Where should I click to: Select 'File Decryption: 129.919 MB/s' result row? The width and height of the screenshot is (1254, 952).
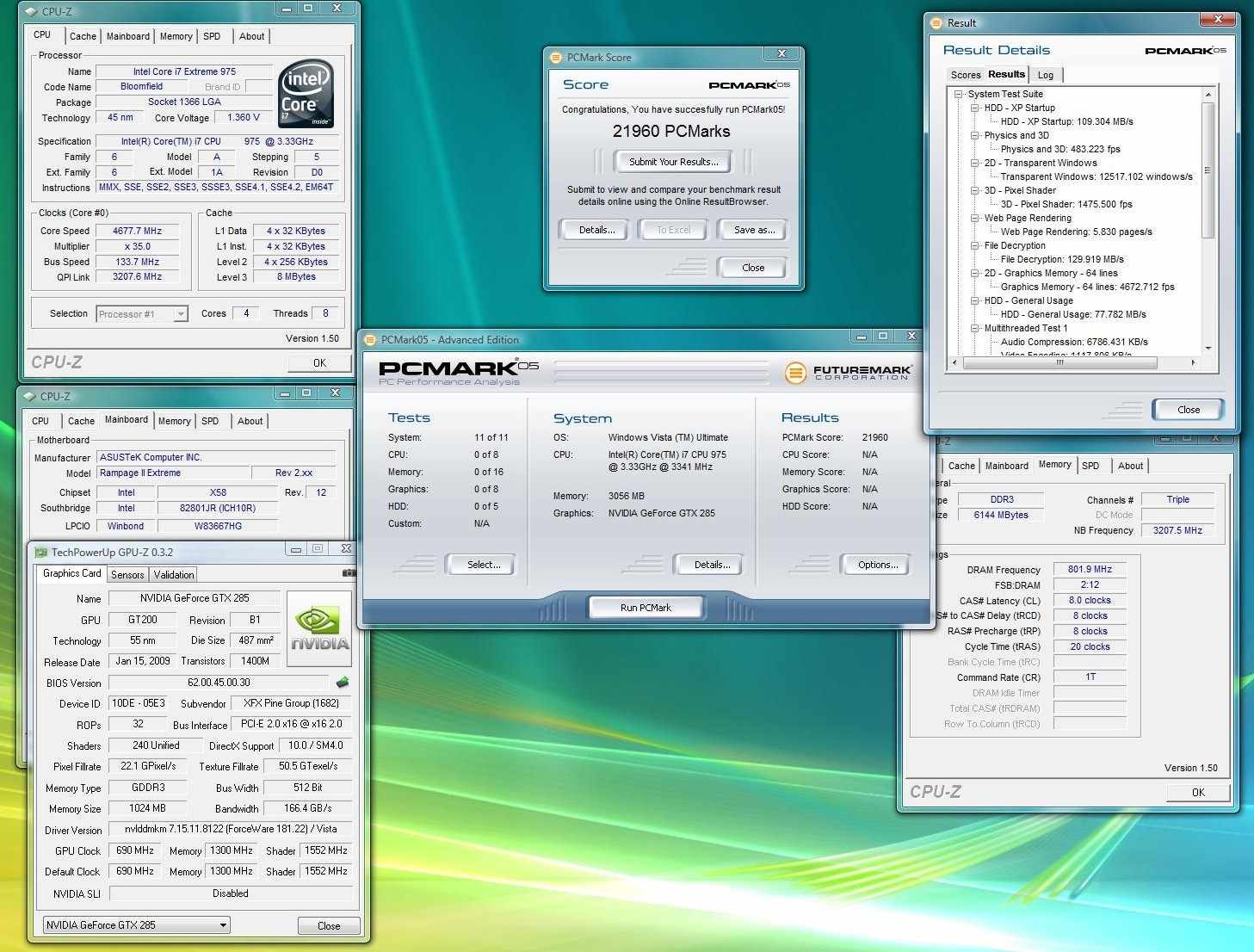click(x=1062, y=259)
